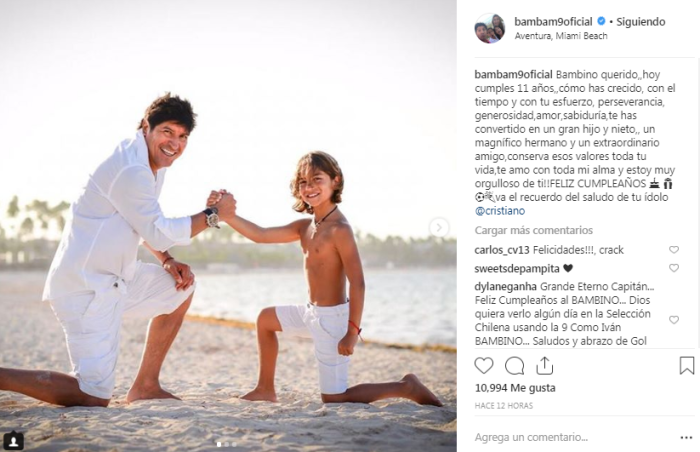Show tagged people icon on photo
Viewport: 700px width, 452px height.
click(x=14, y=441)
